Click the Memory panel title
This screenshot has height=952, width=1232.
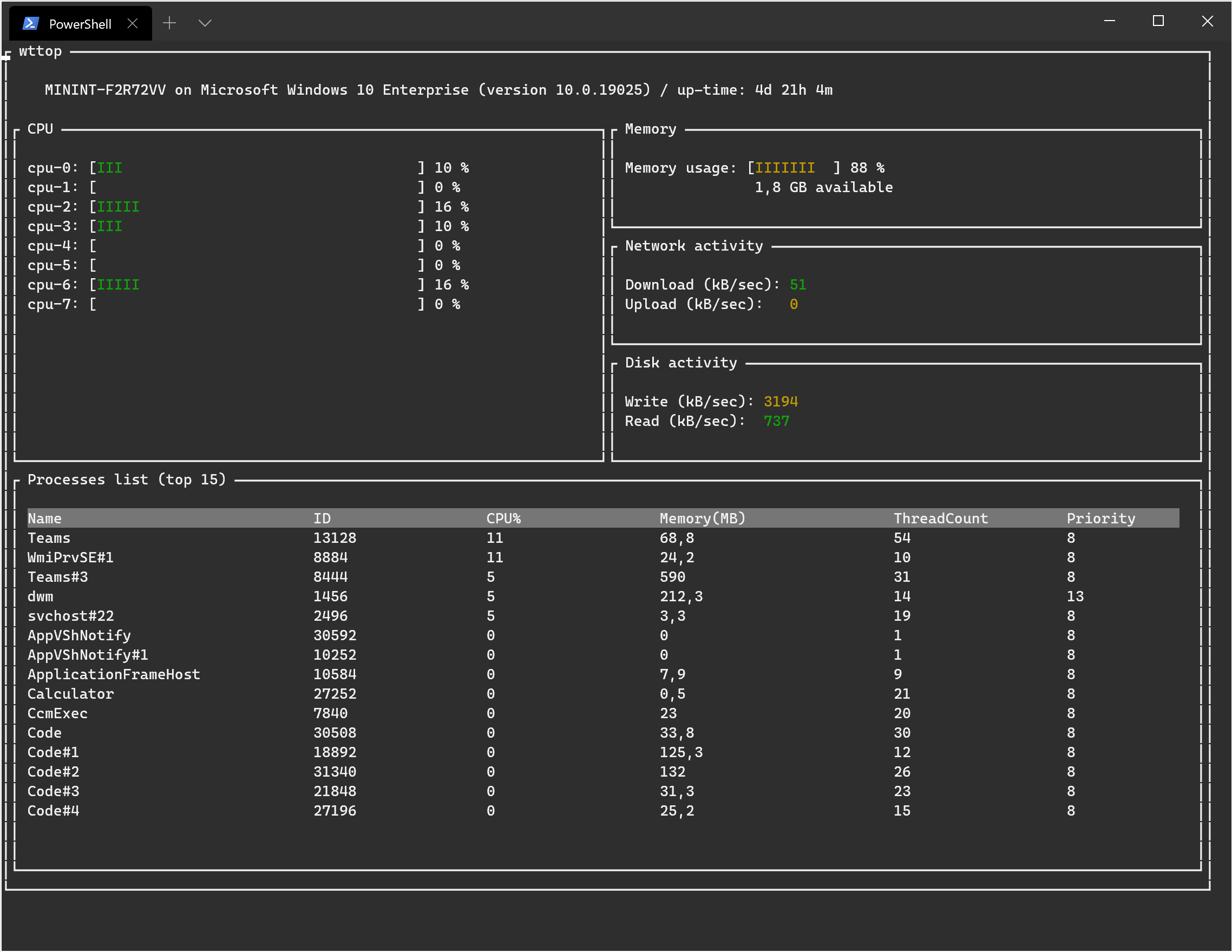[x=651, y=129]
